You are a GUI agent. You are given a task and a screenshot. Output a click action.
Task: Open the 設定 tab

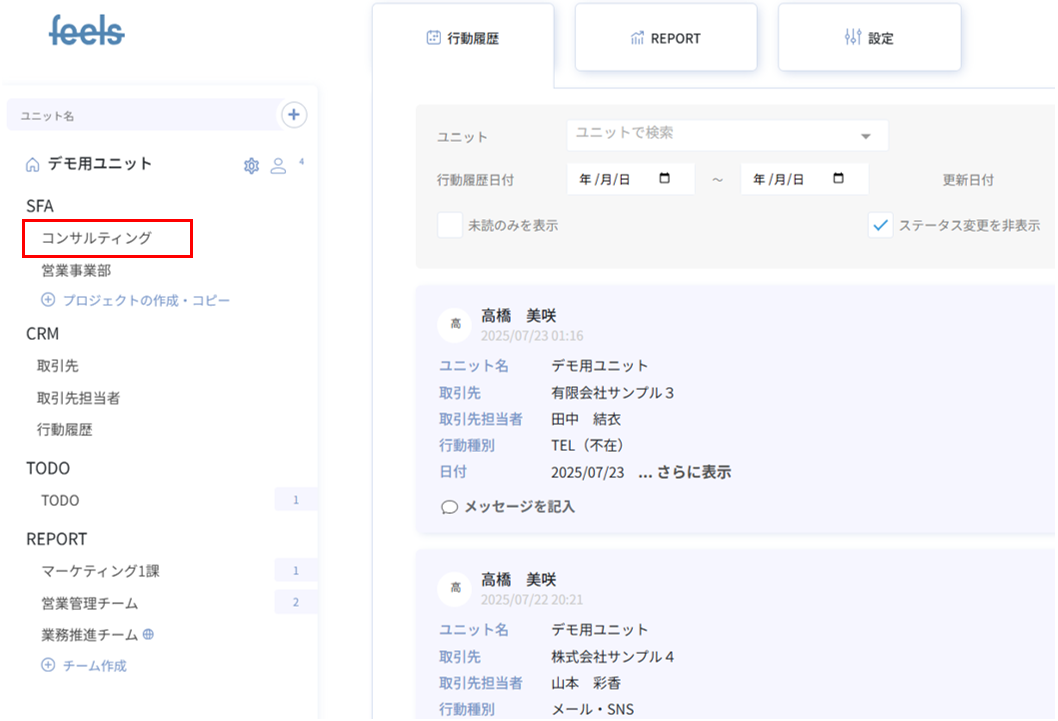[x=869, y=38]
